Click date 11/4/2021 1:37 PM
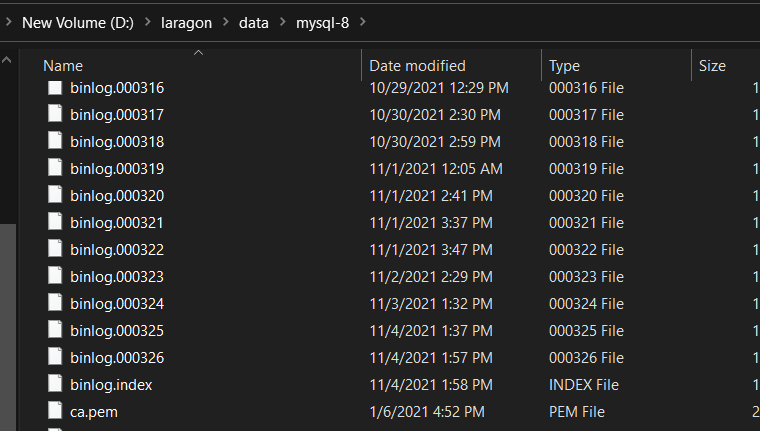The width and height of the screenshot is (760, 431). [x=431, y=331]
